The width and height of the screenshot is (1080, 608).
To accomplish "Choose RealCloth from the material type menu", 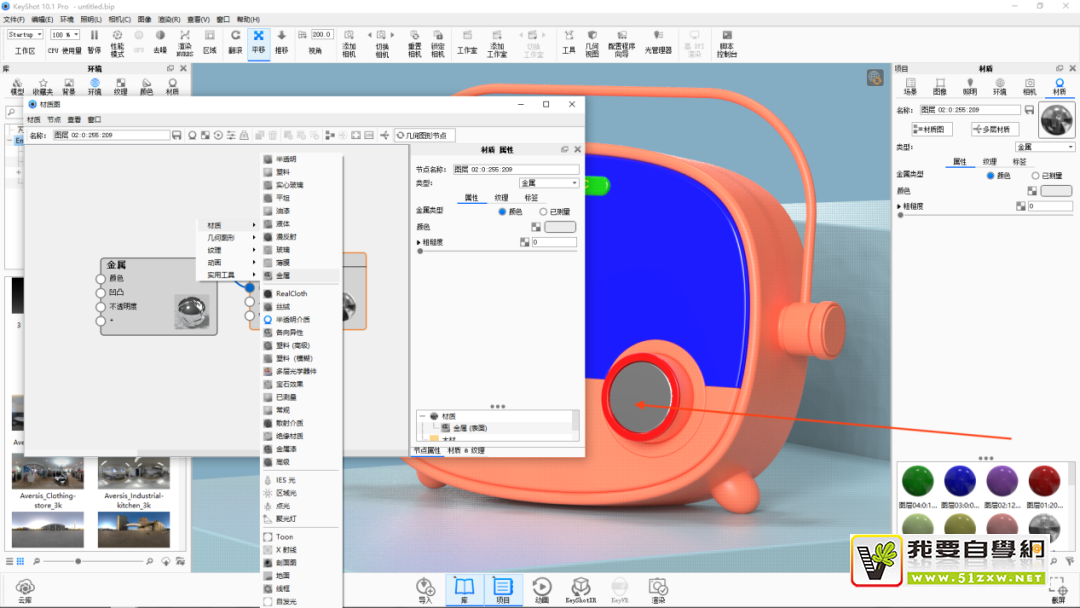I will (290, 294).
